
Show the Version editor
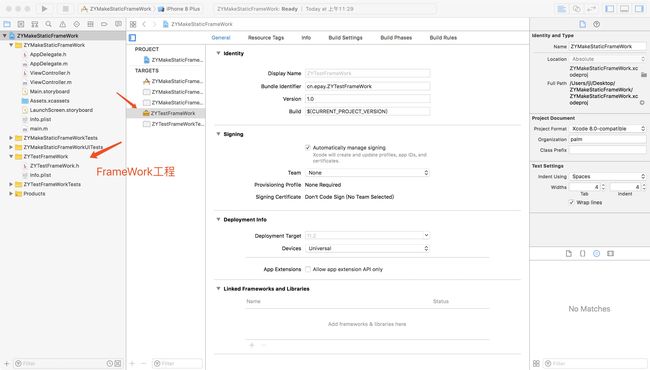[x=592, y=9]
